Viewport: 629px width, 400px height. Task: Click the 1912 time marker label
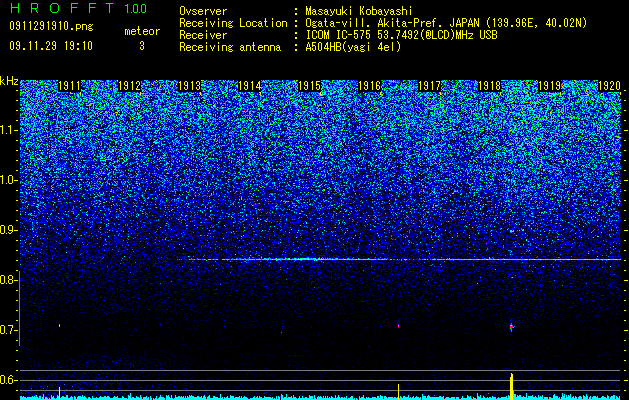pyautogui.click(x=129, y=86)
